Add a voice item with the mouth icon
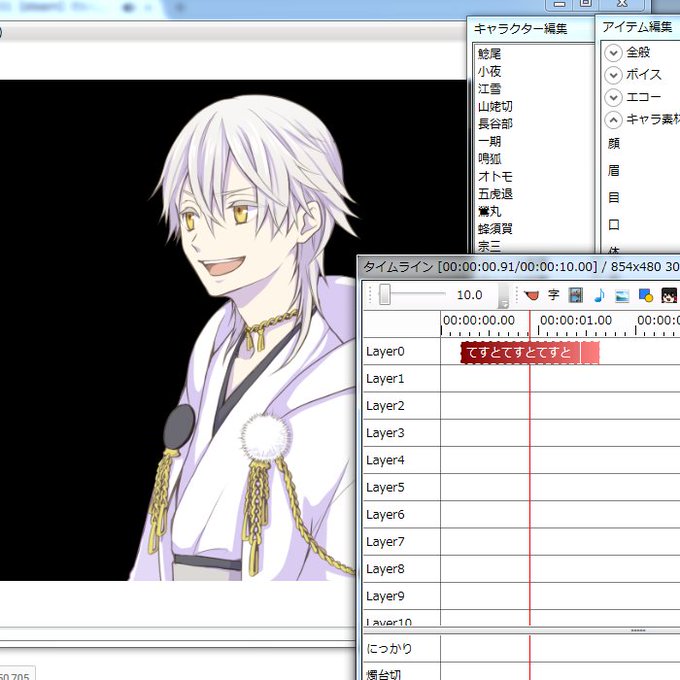Image resolution: width=680 pixels, height=680 pixels. (531, 296)
